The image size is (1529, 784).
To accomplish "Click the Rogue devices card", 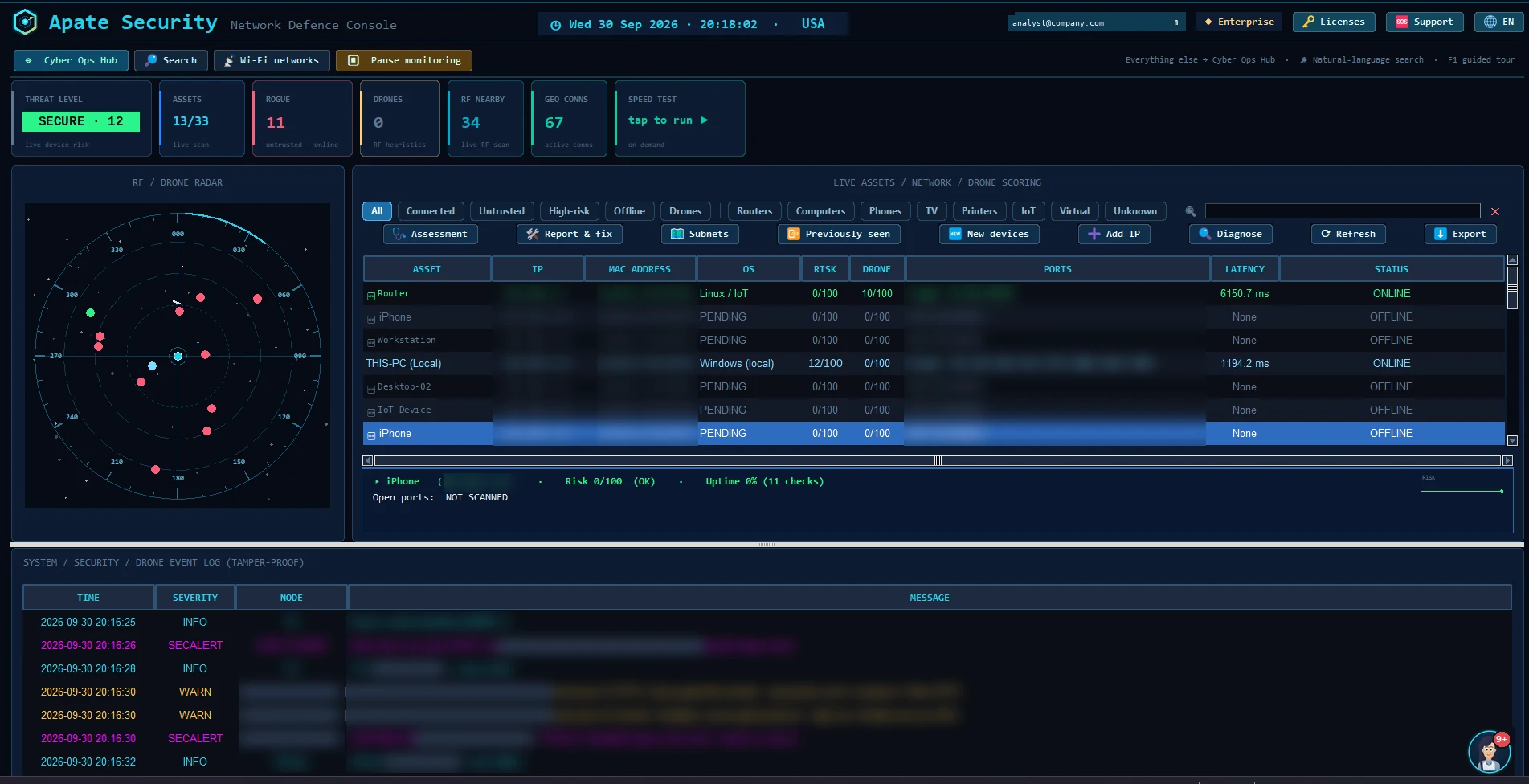I will [x=302, y=118].
